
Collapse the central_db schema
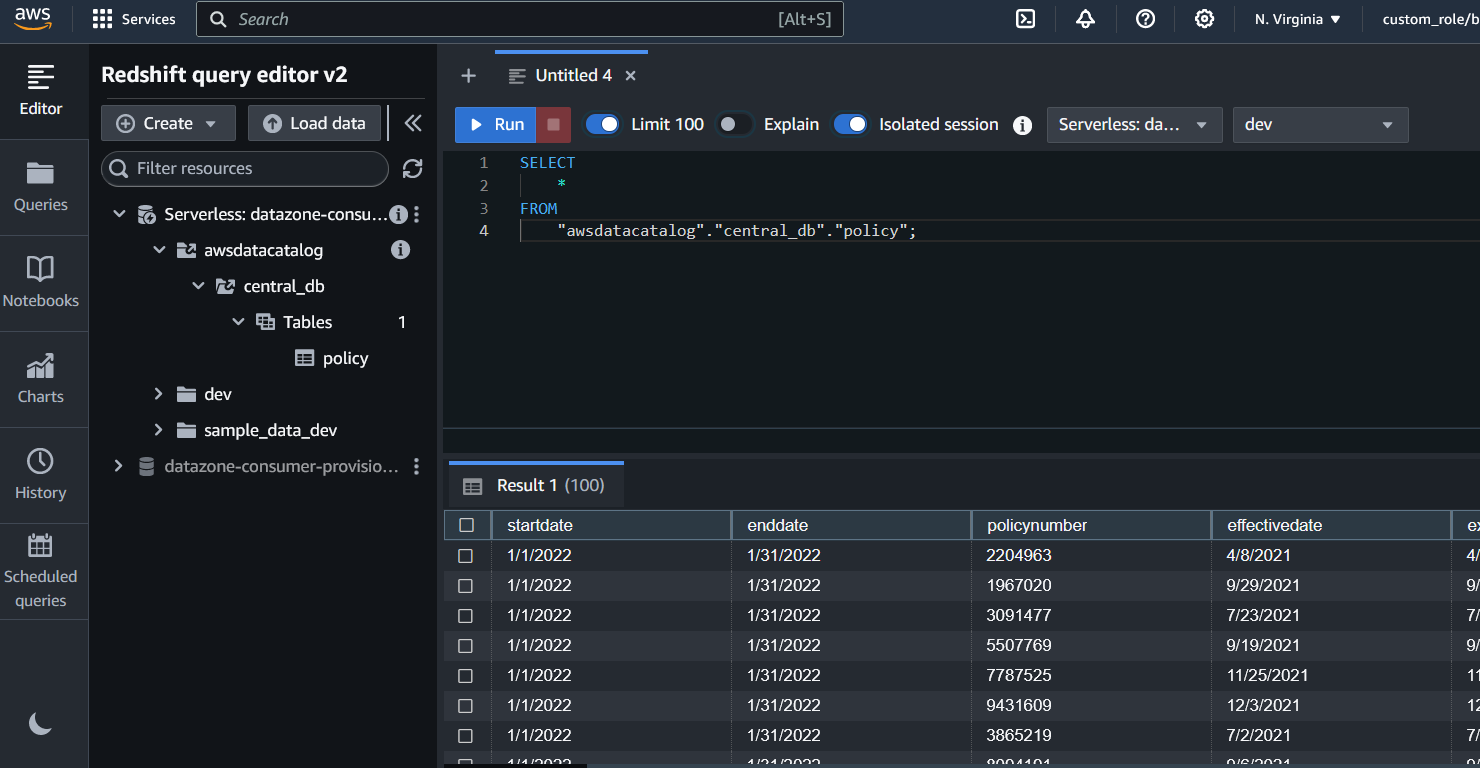click(198, 285)
